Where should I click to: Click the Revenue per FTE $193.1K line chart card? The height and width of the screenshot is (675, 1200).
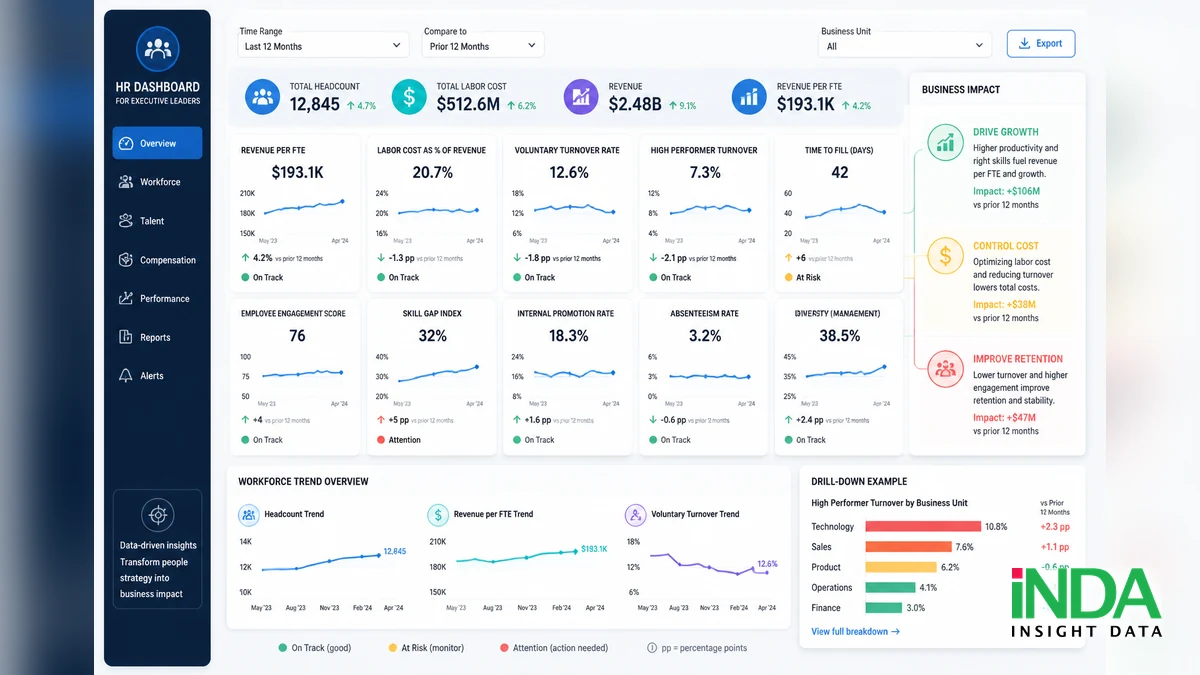tap(295, 214)
